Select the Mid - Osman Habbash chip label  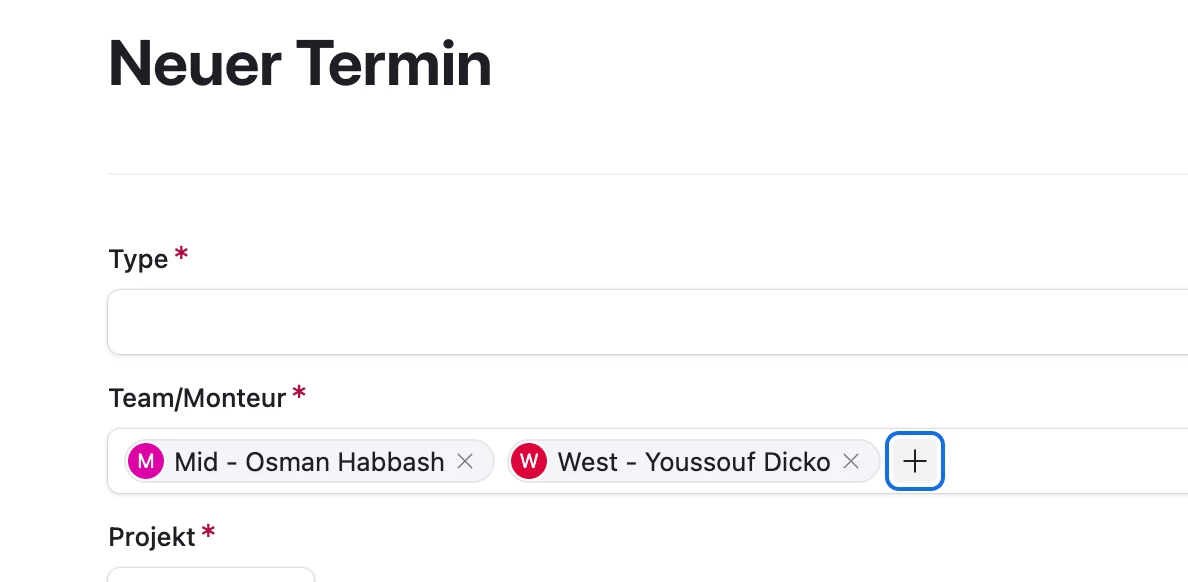tap(309, 461)
